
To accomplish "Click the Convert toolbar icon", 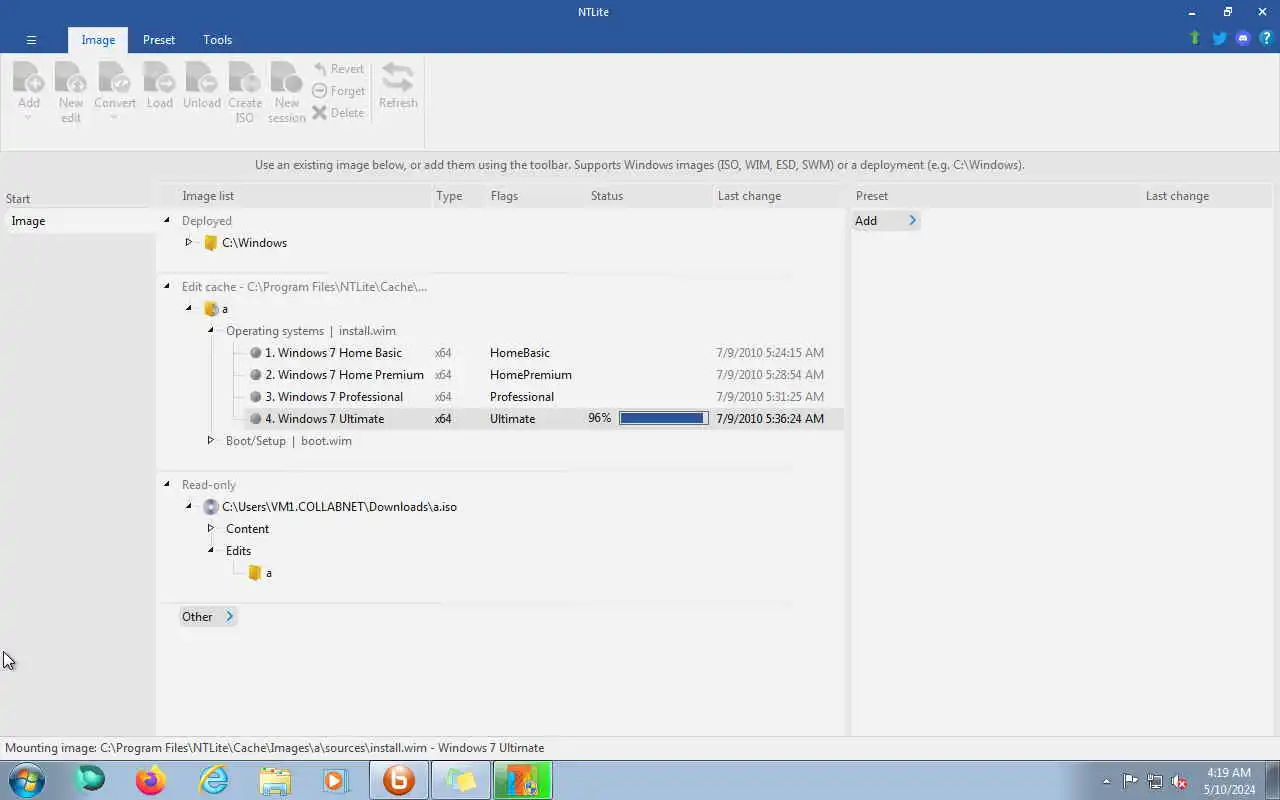I will click(x=115, y=78).
